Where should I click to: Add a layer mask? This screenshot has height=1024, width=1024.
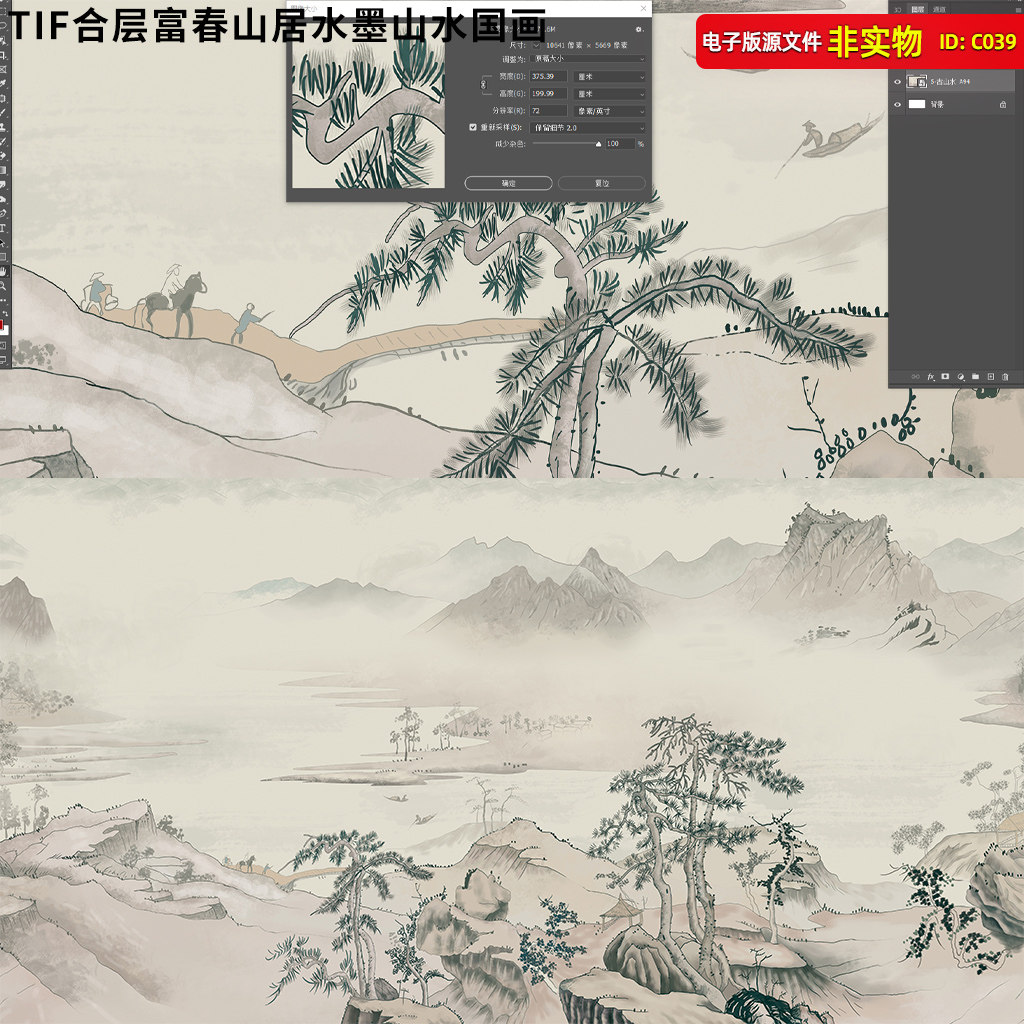point(945,377)
